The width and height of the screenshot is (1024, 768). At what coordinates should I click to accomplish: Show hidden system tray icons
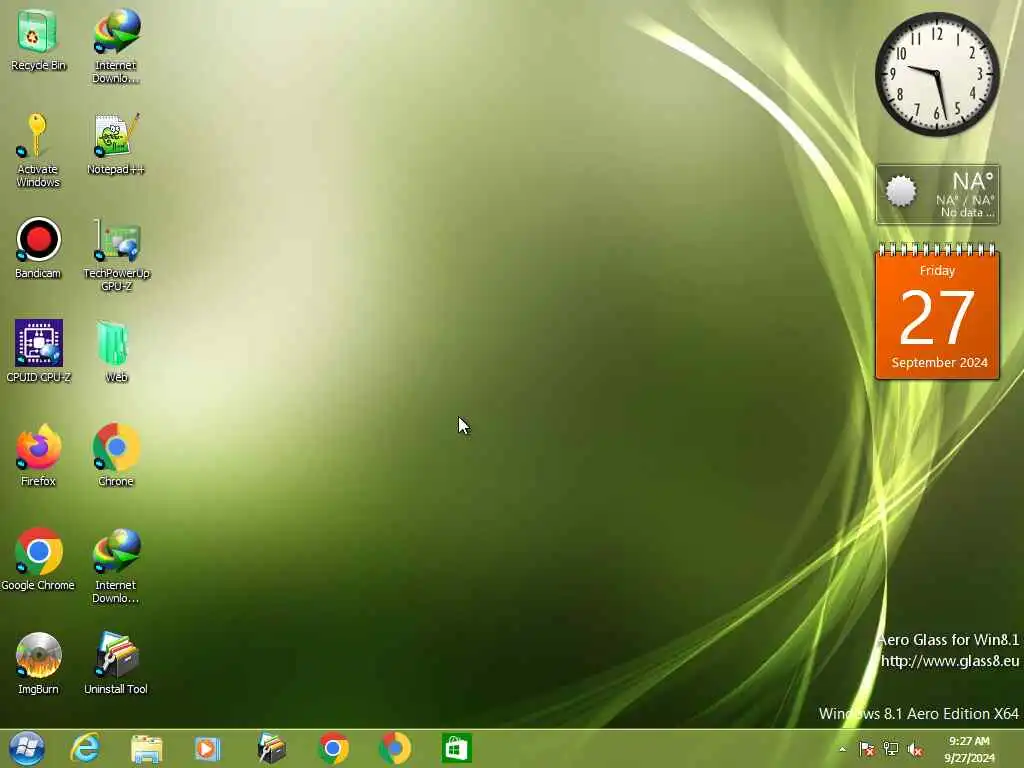tap(842, 749)
